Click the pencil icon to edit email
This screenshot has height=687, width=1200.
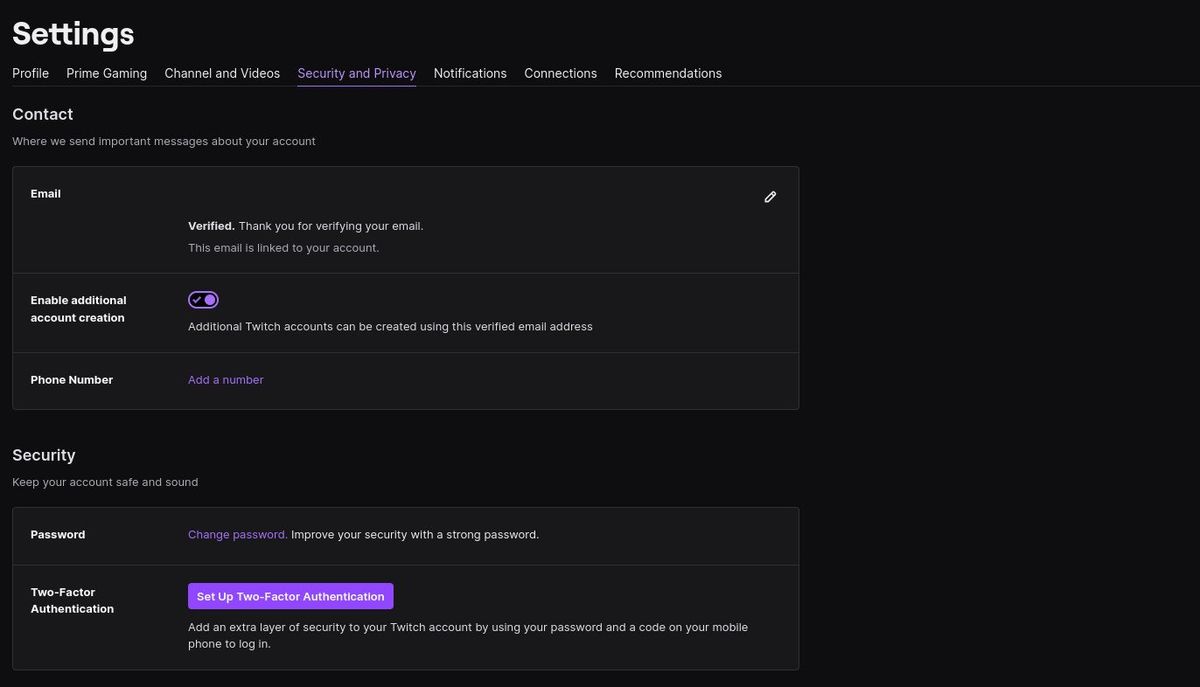(x=770, y=197)
